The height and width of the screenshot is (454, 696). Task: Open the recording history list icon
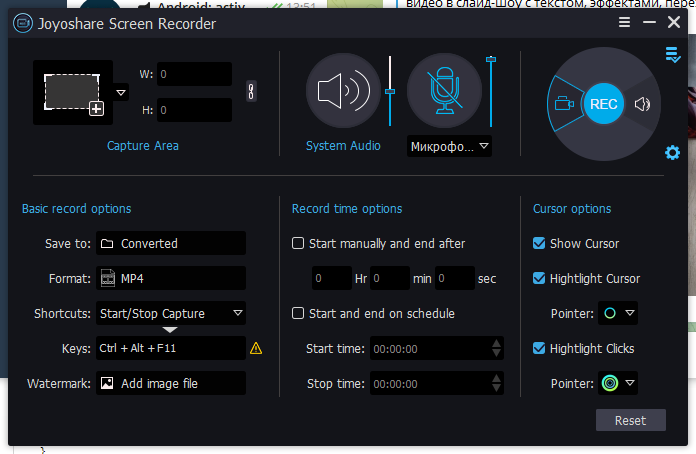[673, 55]
